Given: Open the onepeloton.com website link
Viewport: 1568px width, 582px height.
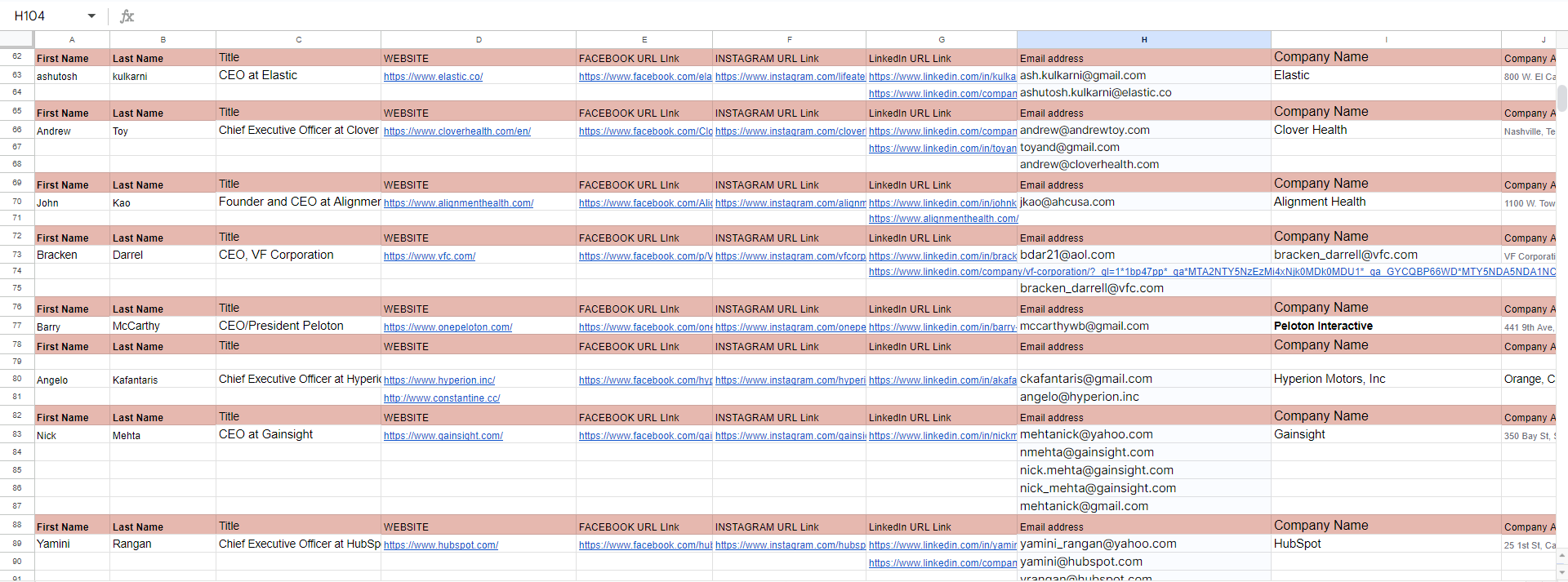Looking at the screenshot, I should tap(448, 327).
